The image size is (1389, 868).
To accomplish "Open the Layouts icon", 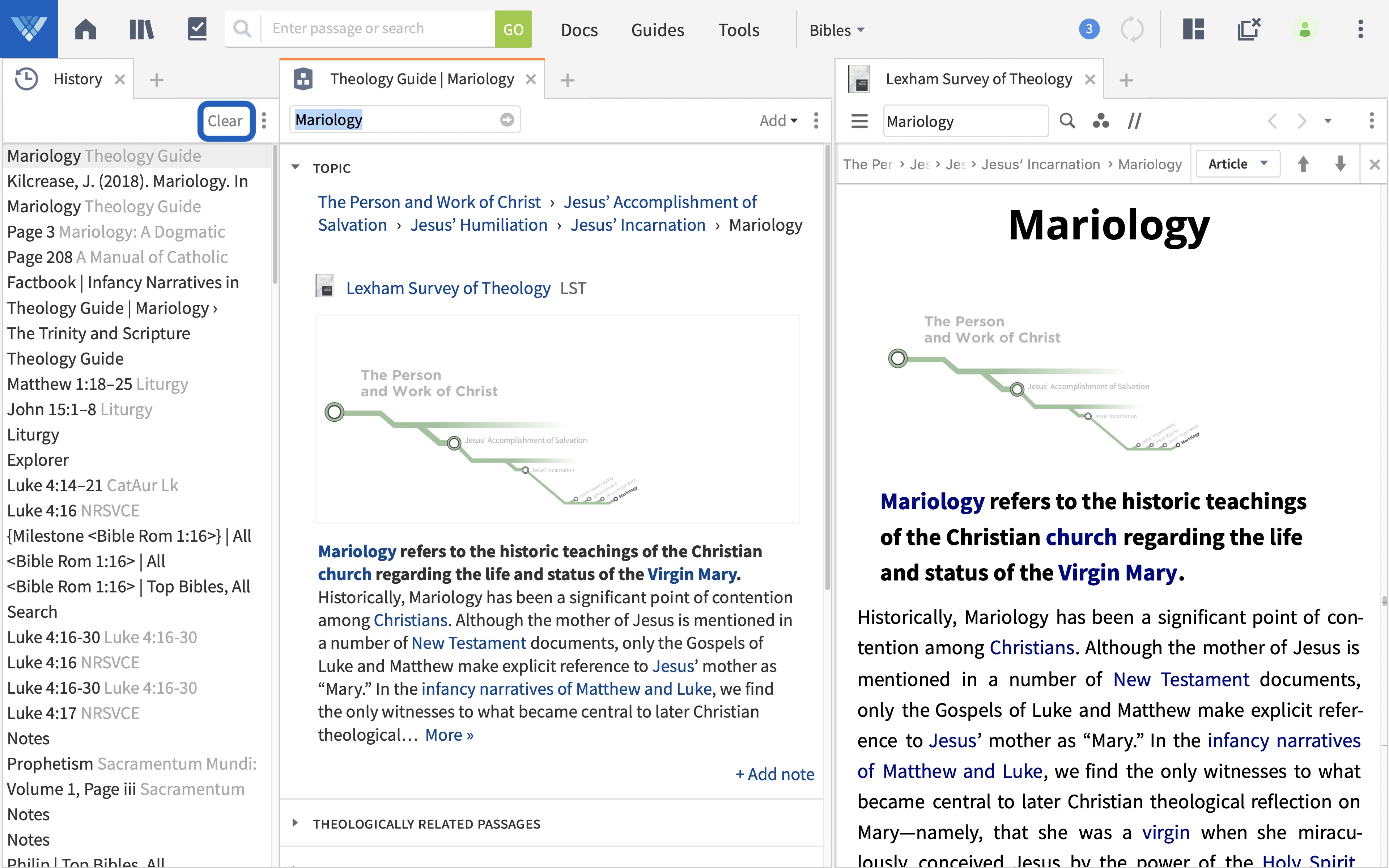I will [x=1194, y=29].
